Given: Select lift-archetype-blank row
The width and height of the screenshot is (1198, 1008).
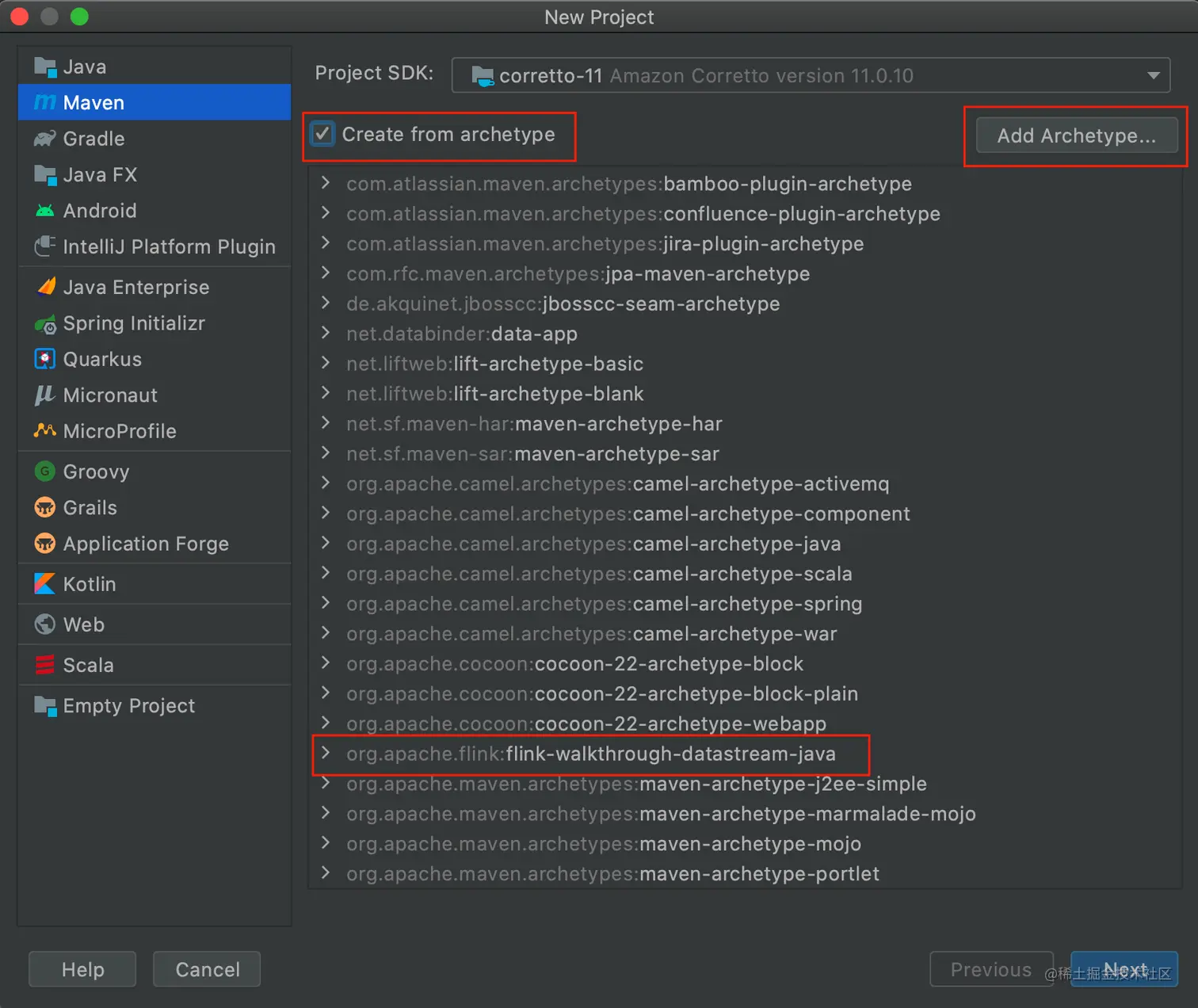Looking at the screenshot, I should [x=745, y=394].
